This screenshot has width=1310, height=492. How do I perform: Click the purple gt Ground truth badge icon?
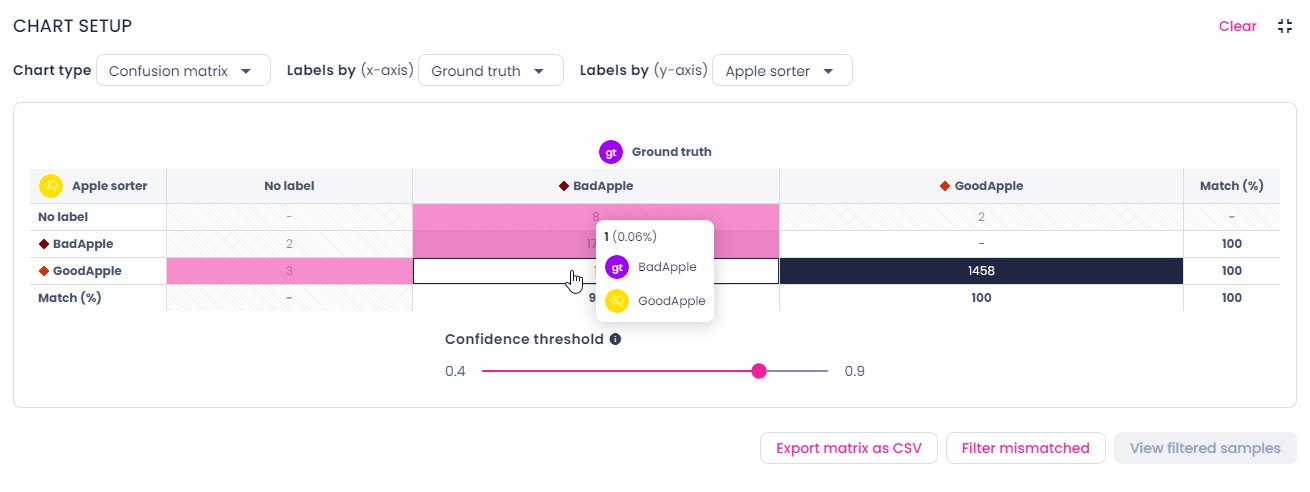611,152
